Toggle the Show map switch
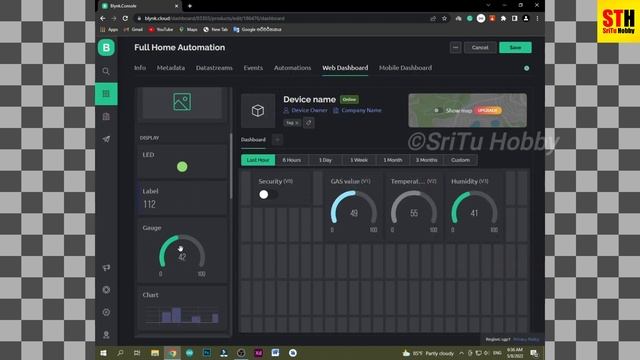 click(x=438, y=111)
